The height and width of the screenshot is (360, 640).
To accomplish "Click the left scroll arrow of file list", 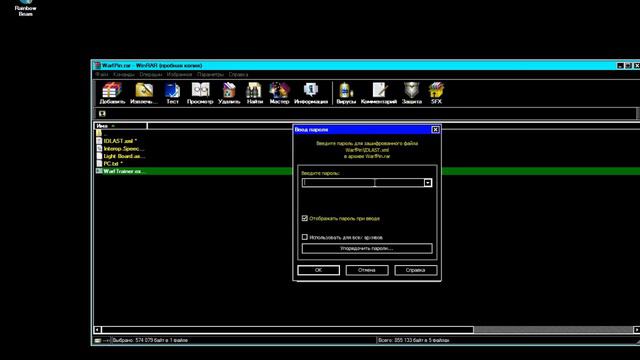I will click(x=98, y=329).
